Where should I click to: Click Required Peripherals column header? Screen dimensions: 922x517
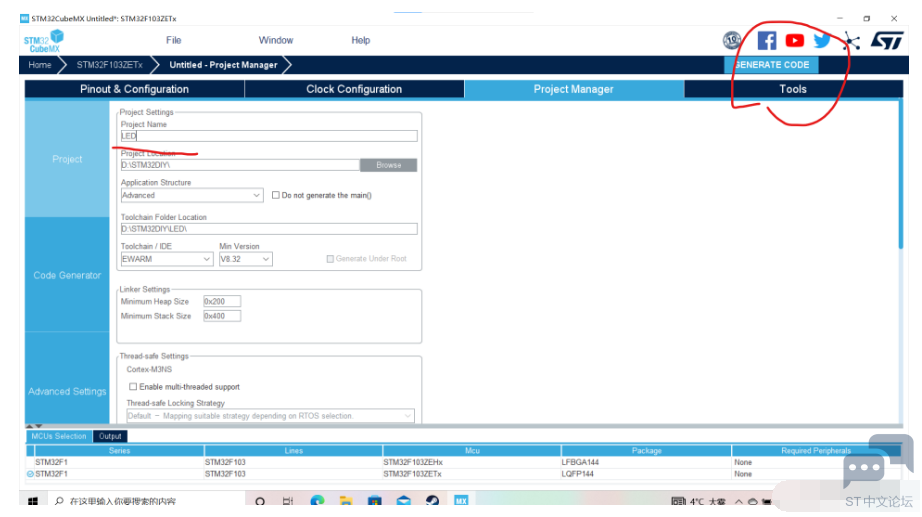[816, 451]
